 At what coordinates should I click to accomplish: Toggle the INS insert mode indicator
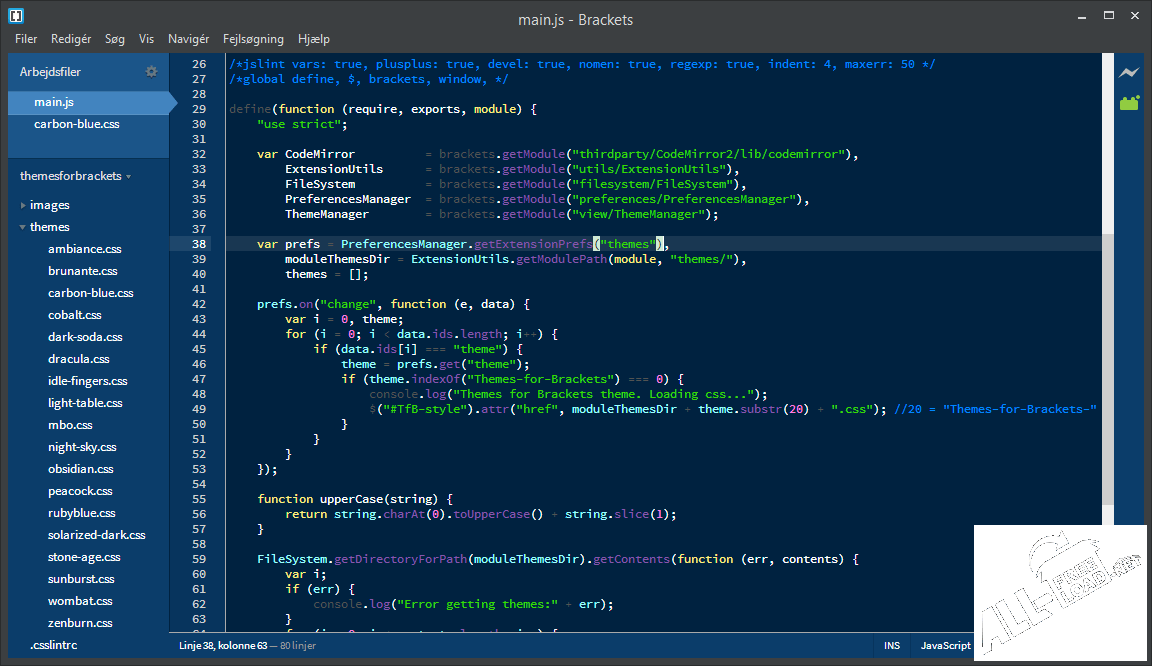click(x=891, y=646)
